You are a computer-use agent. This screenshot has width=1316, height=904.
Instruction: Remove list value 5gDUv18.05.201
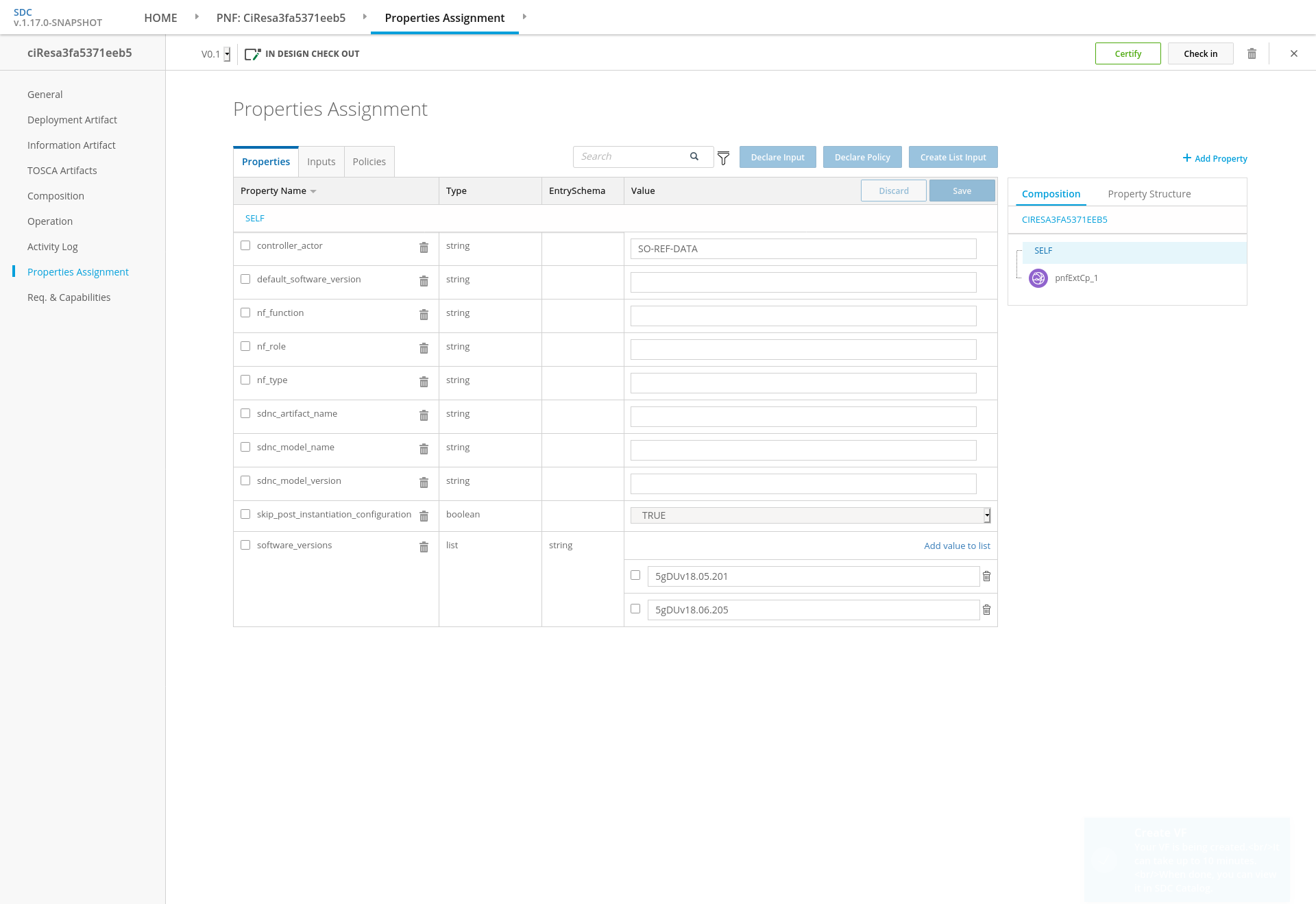click(986, 576)
